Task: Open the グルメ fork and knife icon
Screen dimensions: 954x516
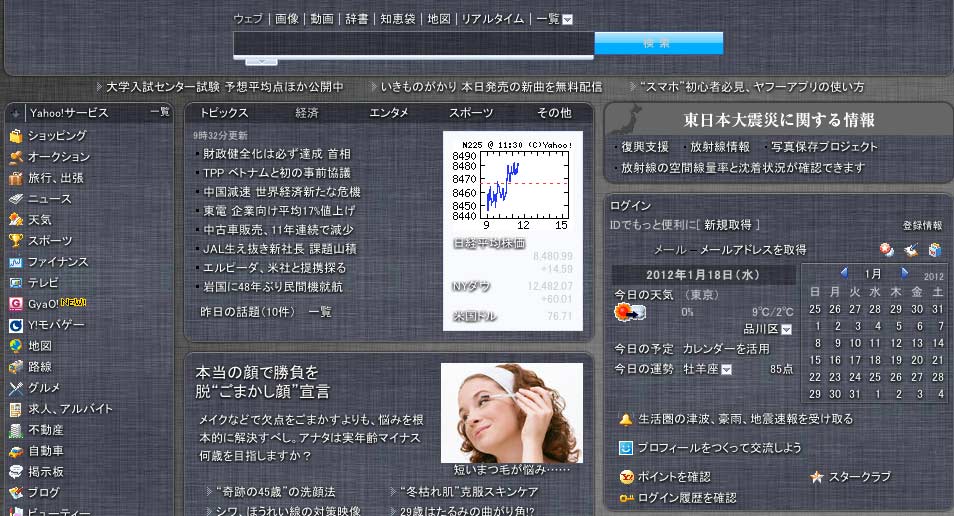Action: (15, 388)
